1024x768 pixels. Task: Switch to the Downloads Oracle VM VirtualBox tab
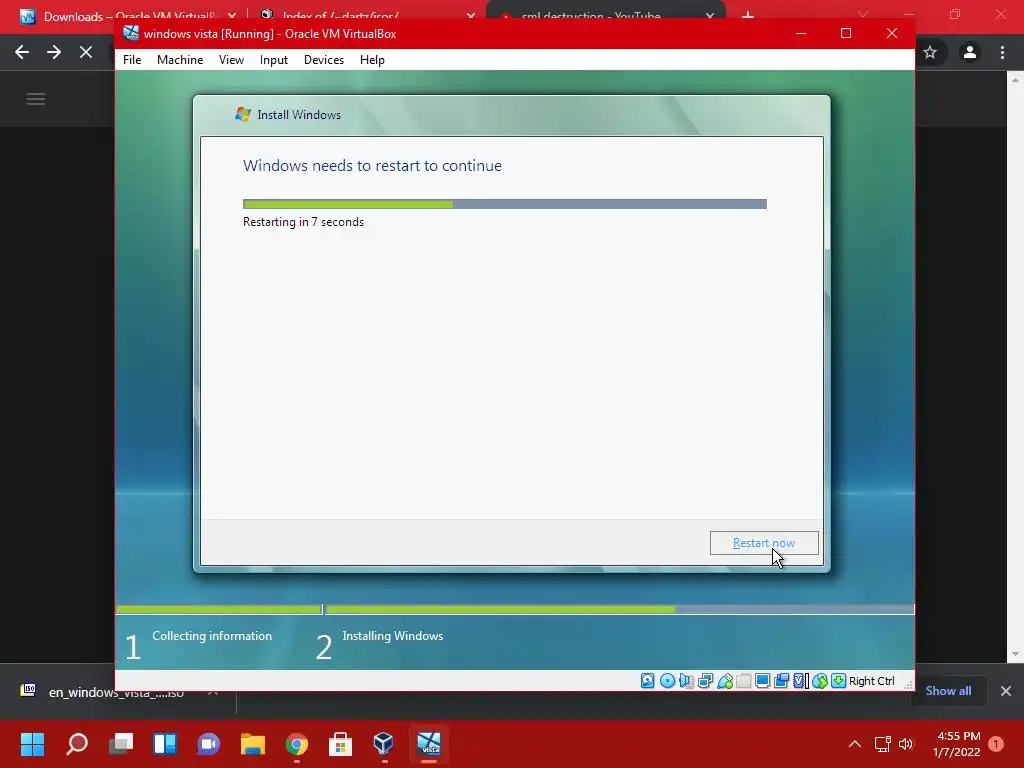point(127,16)
